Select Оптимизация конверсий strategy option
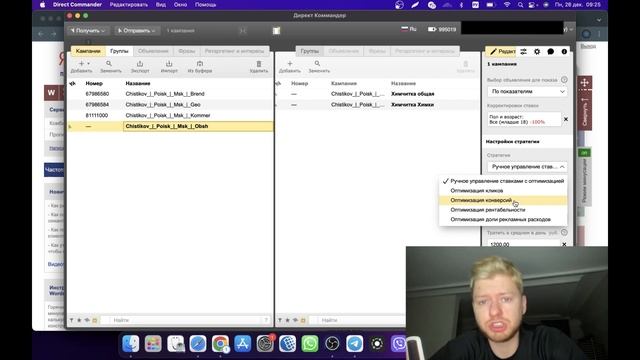Screen dimensions: 640x360 click(503, 200)
